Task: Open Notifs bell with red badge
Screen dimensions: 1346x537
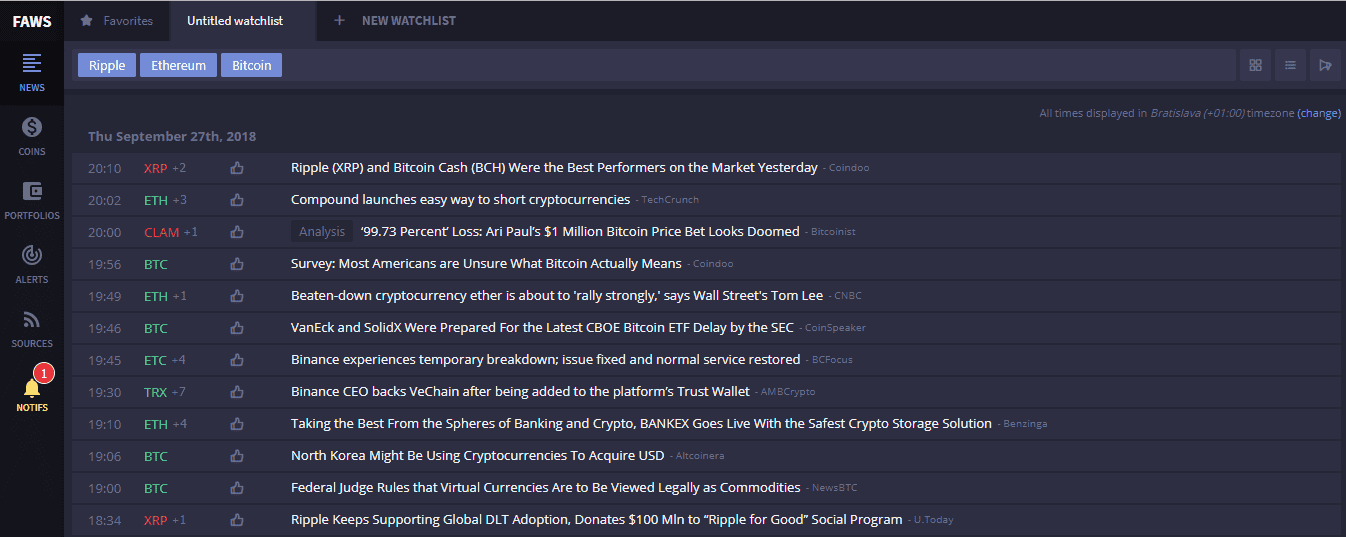Action: [x=32, y=392]
